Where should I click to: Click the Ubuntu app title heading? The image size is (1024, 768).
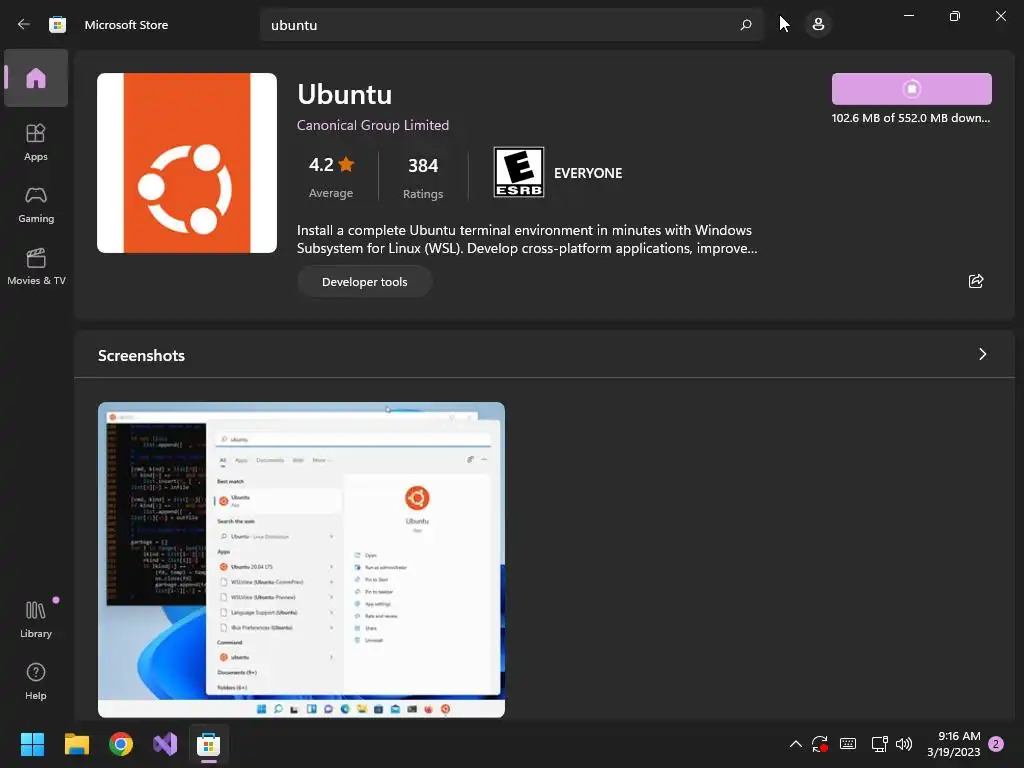pyautogui.click(x=345, y=94)
